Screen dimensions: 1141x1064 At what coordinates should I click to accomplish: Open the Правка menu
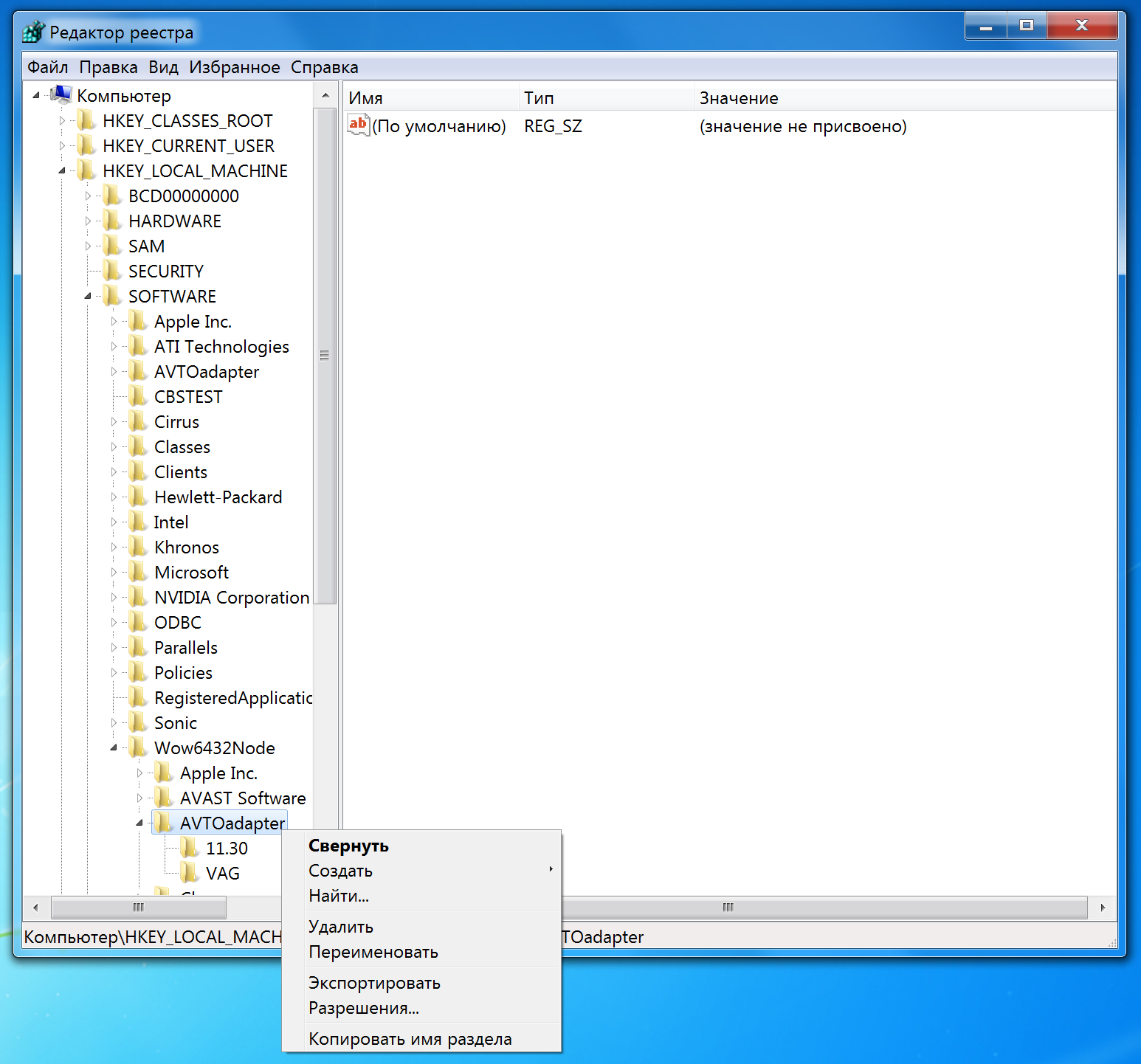pos(108,66)
